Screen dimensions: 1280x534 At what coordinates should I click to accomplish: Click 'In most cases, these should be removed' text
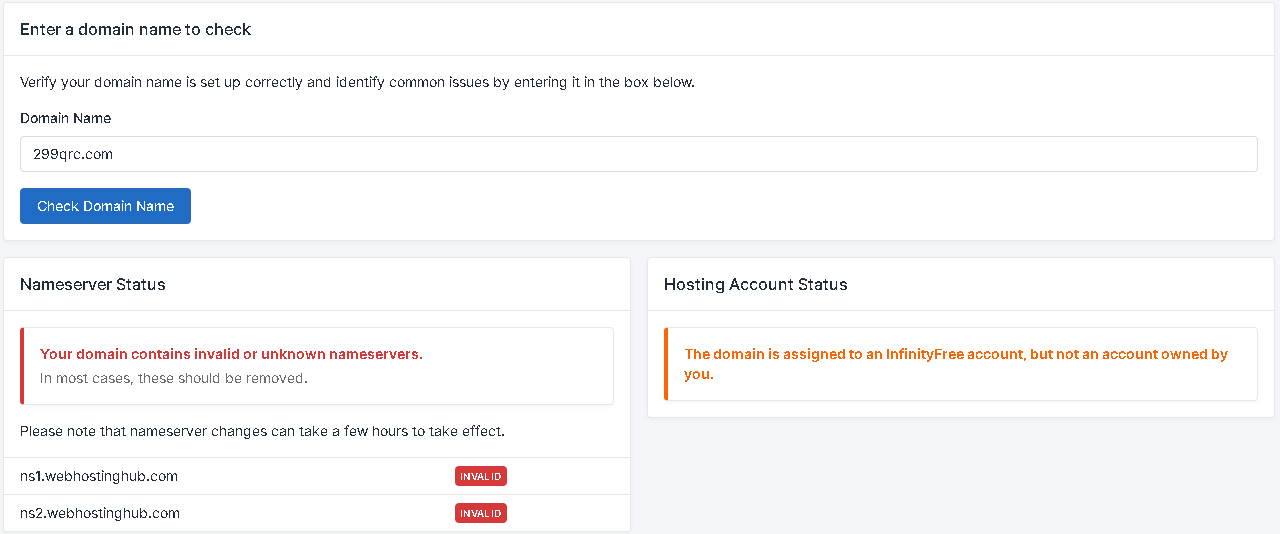(174, 378)
